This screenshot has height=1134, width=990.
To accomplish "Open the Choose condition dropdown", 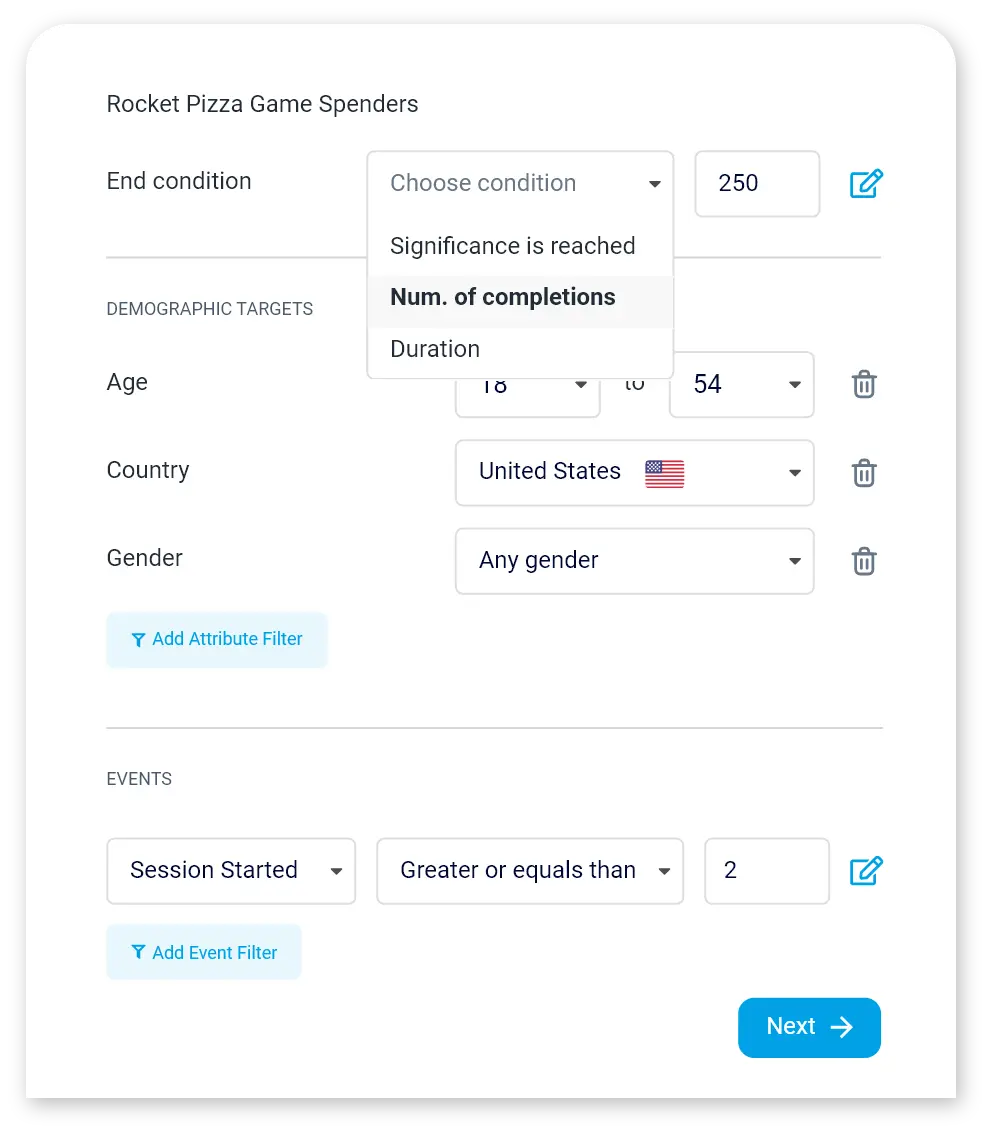I will (520, 184).
